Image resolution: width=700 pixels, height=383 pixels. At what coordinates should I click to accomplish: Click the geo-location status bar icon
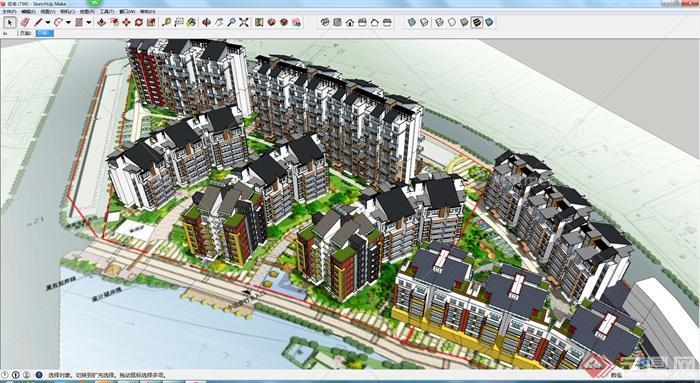[x=5, y=375]
